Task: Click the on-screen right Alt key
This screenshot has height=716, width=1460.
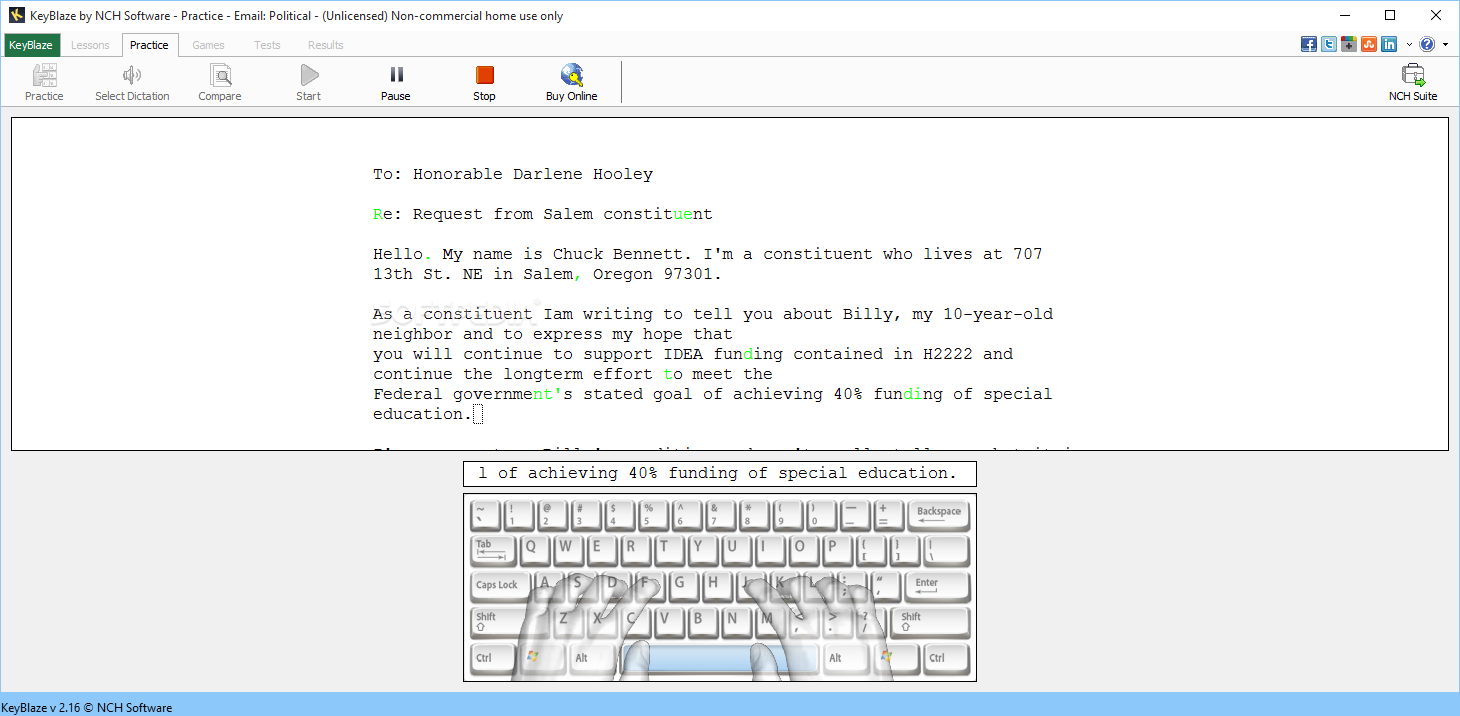Action: pos(846,658)
